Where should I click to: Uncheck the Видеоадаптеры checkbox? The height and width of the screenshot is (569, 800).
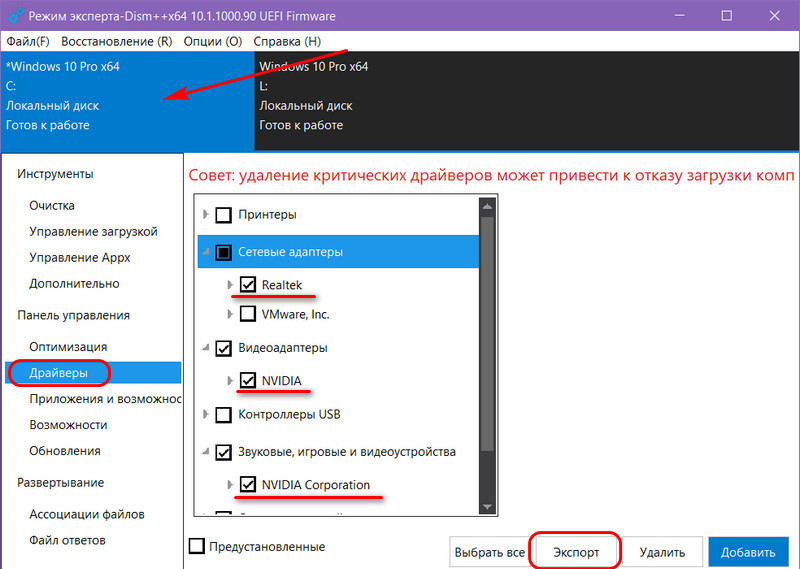coord(223,349)
